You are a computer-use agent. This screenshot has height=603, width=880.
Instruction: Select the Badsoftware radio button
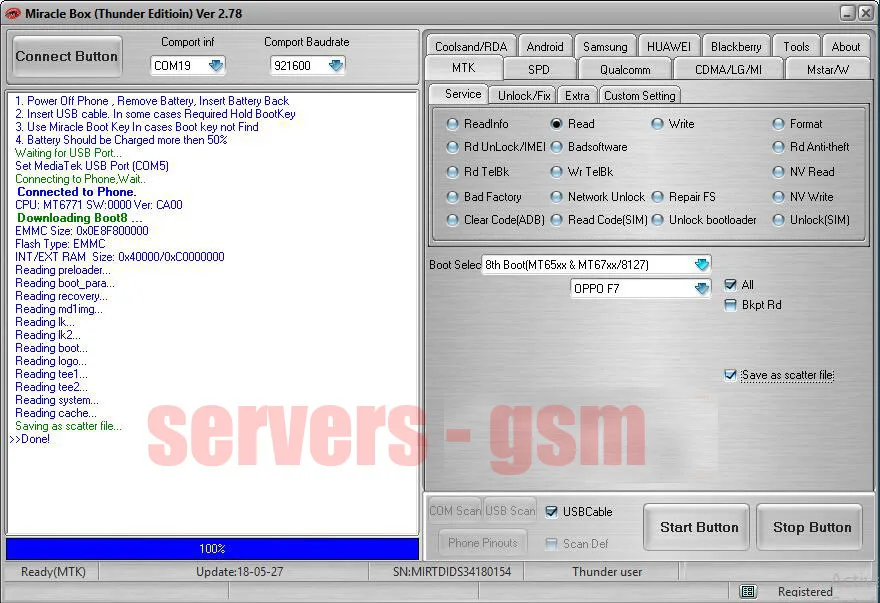pos(556,147)
